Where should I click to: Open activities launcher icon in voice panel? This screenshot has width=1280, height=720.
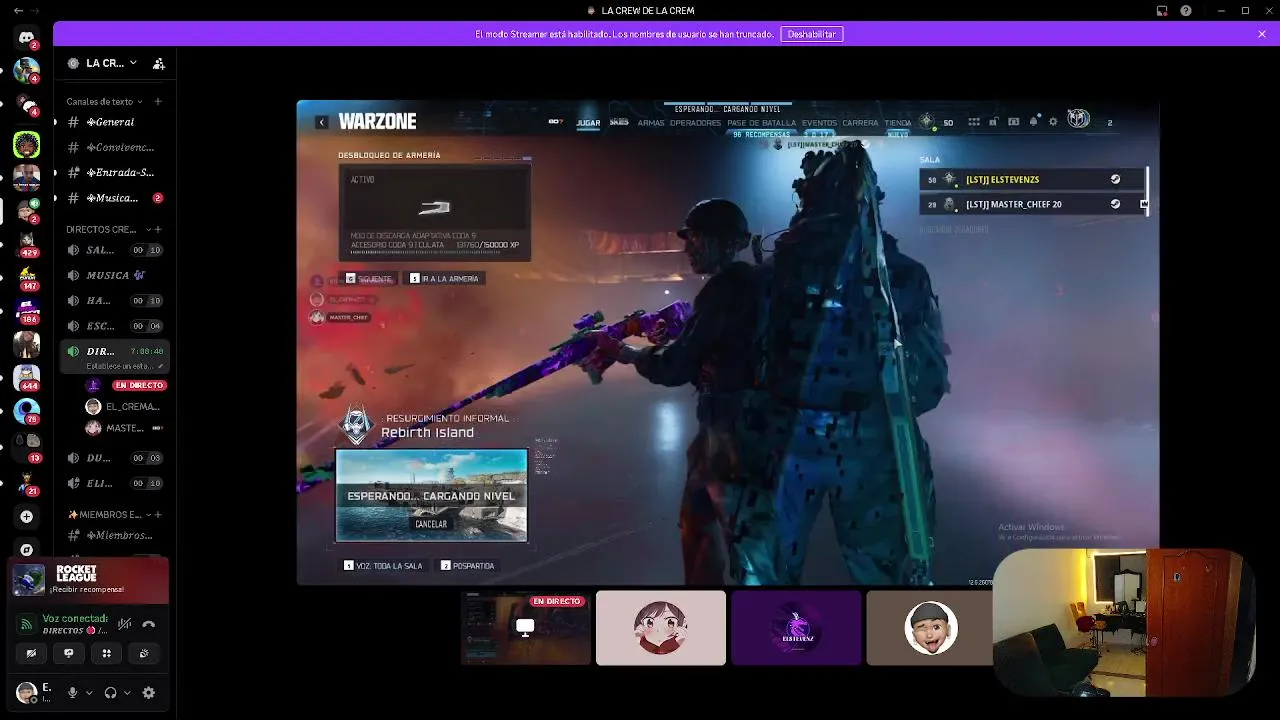(x=106, y=653)
